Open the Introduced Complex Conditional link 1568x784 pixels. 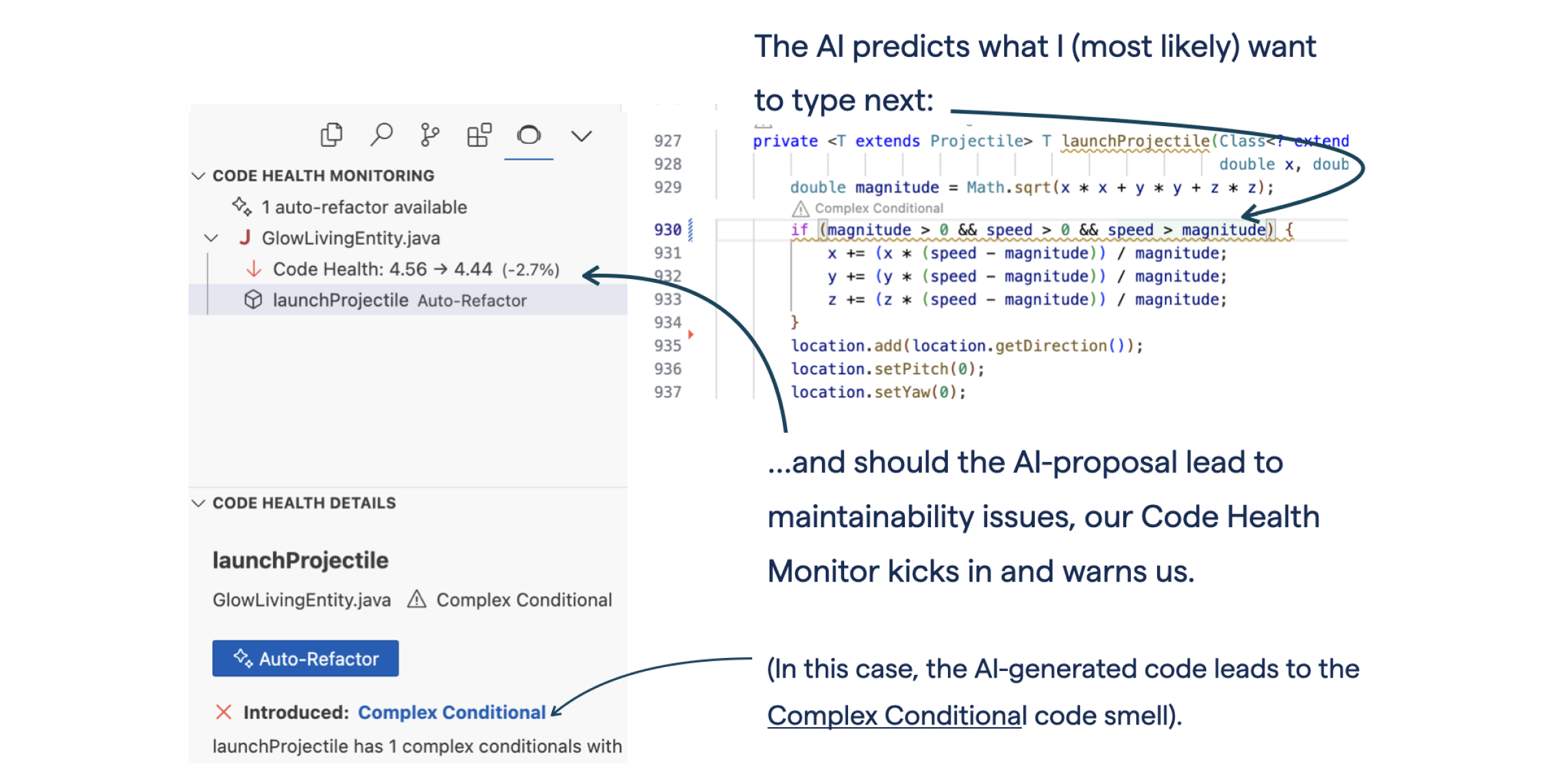click(451, 712)
